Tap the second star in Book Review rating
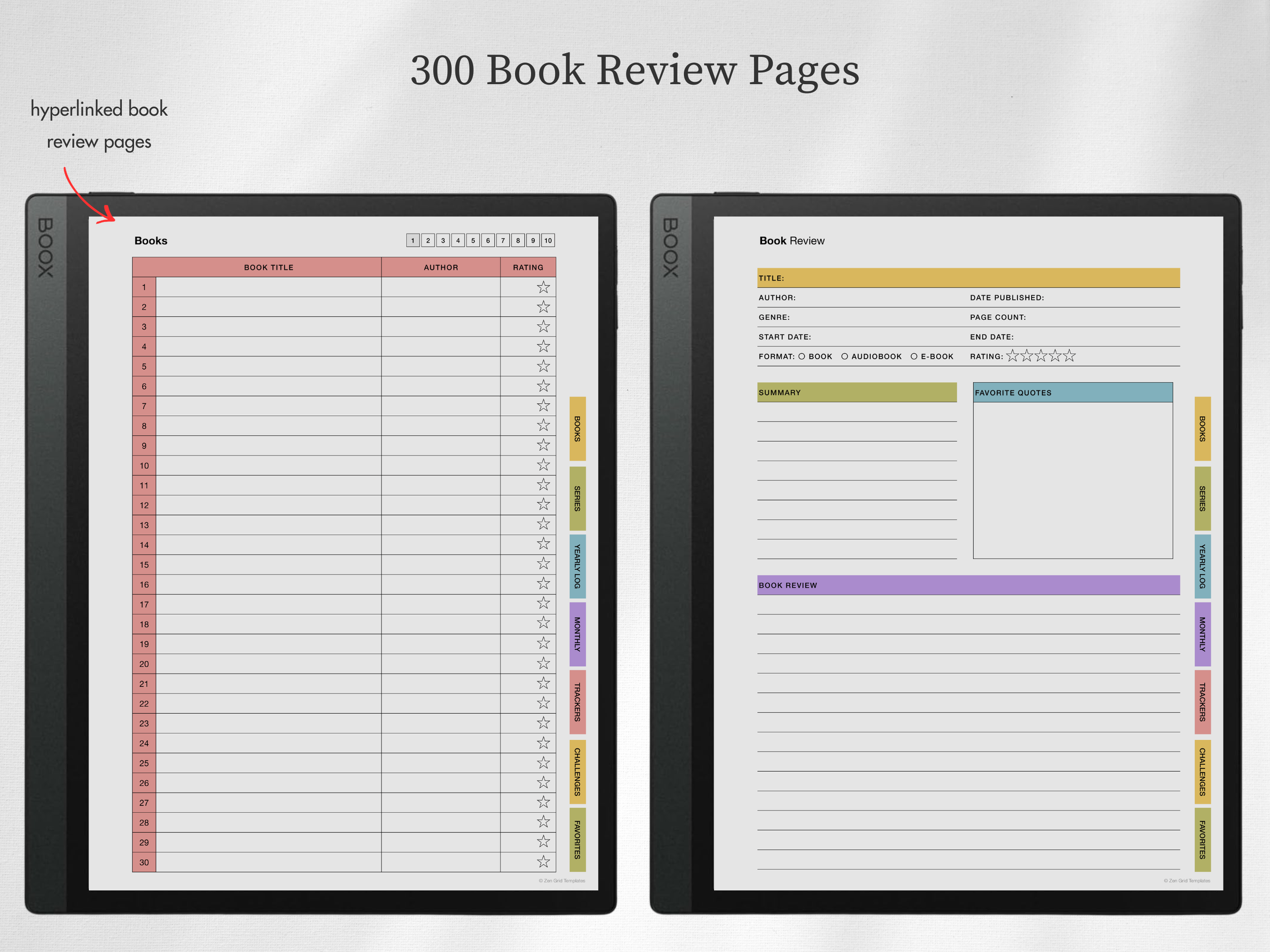The height and width of the screenshot is (952, 1270). click(x=1027, y=356)
